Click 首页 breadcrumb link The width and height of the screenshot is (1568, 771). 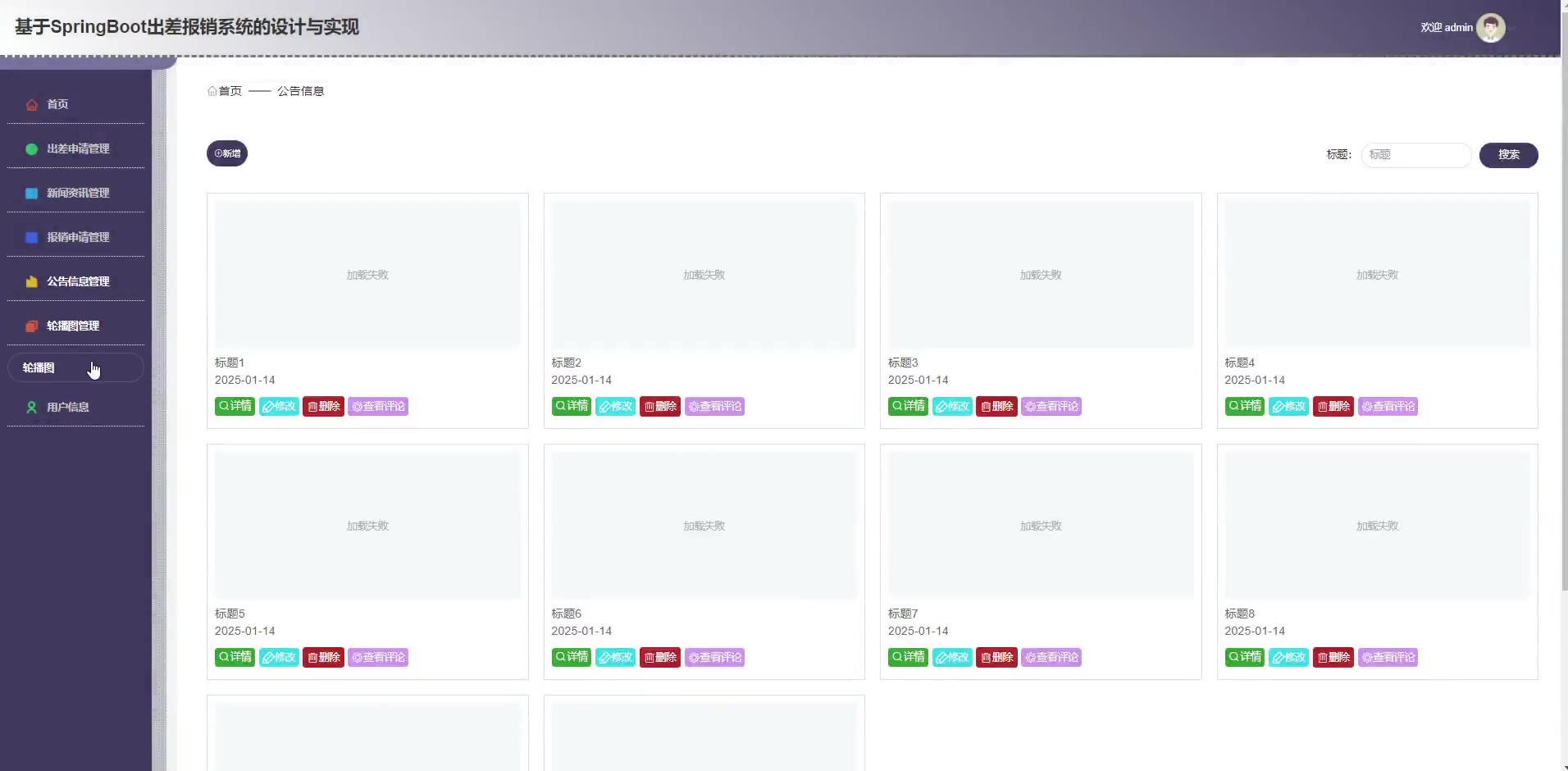tap(230, 91)
